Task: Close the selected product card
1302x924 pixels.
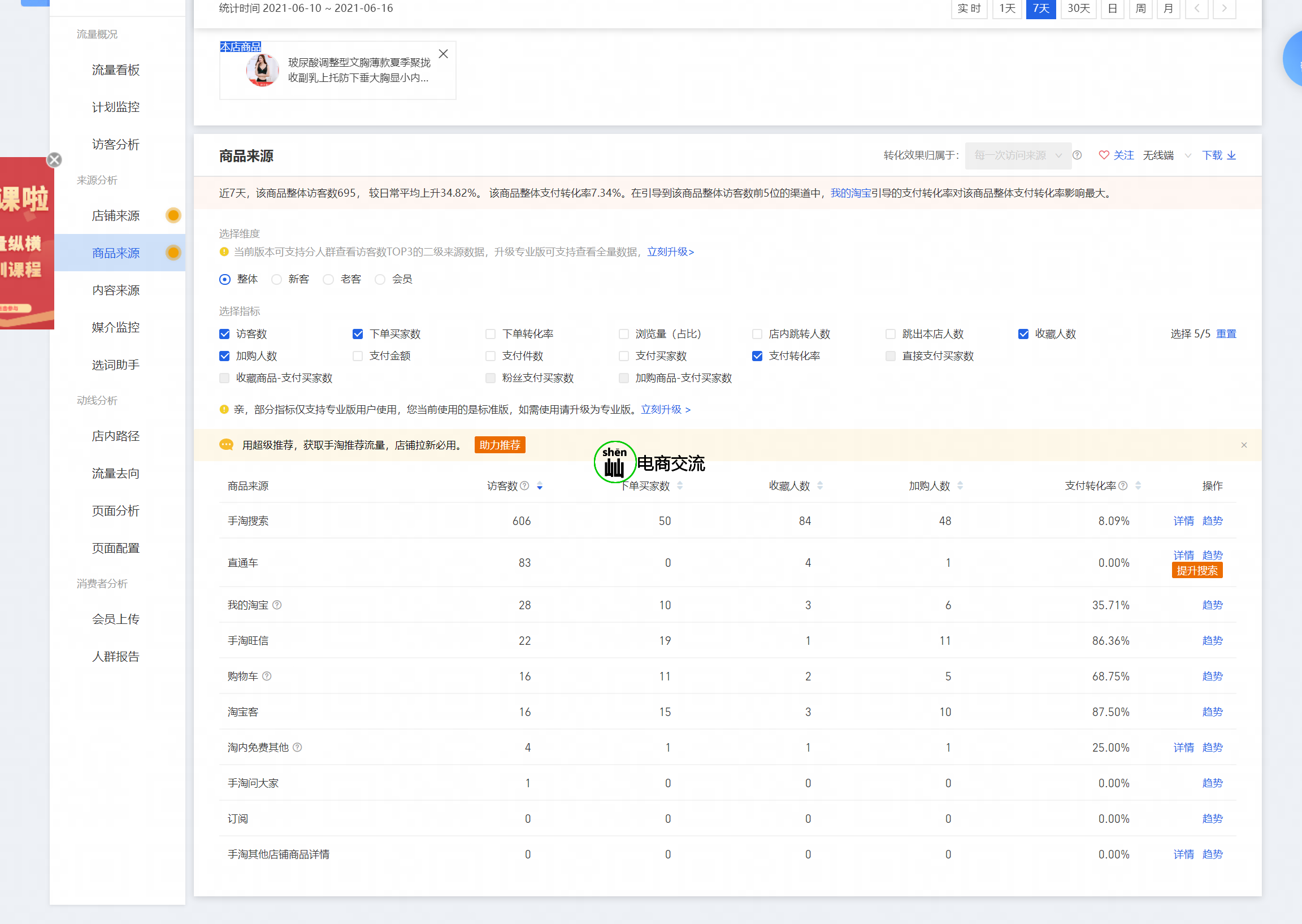Action: pyautogui.click(x=443, y=54)
